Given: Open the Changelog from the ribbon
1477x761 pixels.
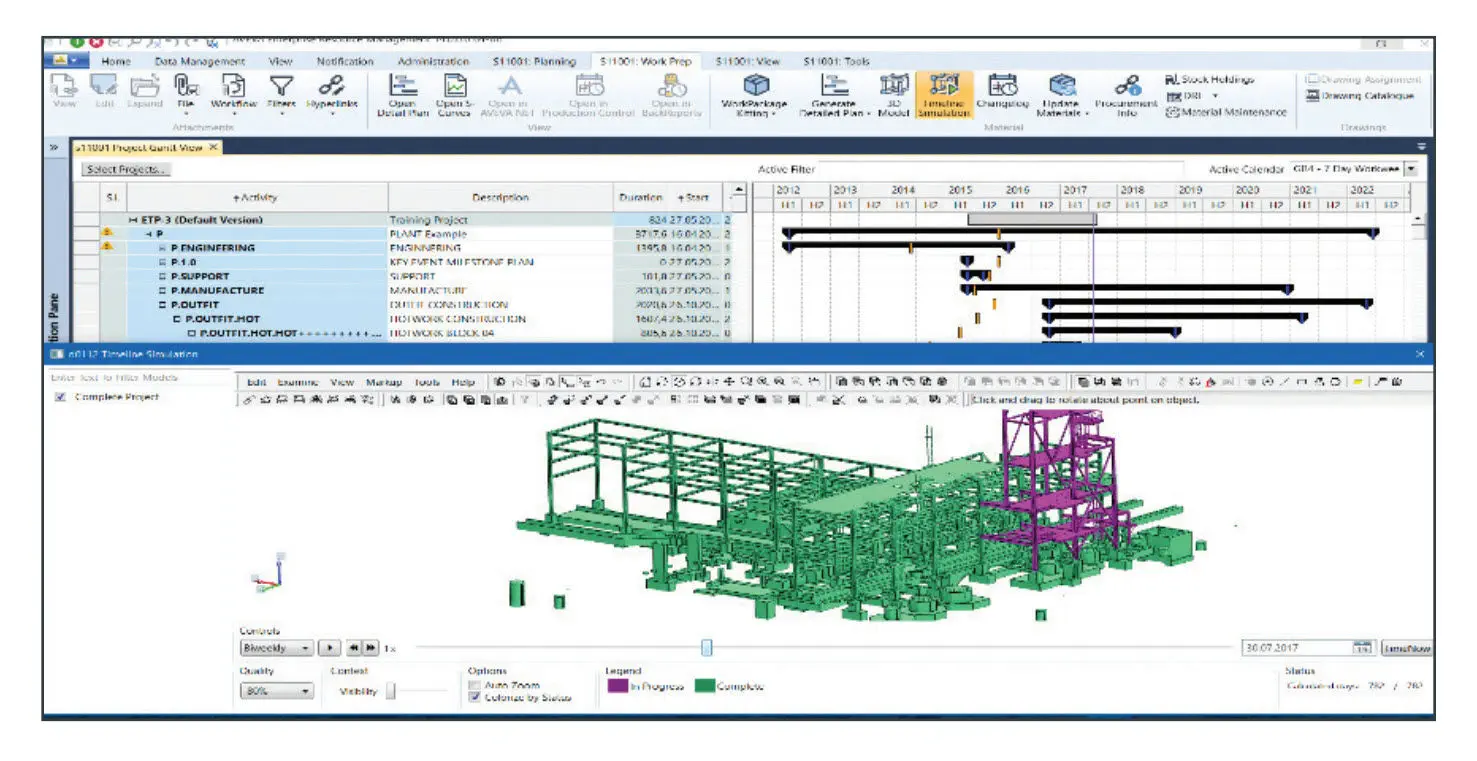Looking at the screenshot, I should (x=1001, y=95).
